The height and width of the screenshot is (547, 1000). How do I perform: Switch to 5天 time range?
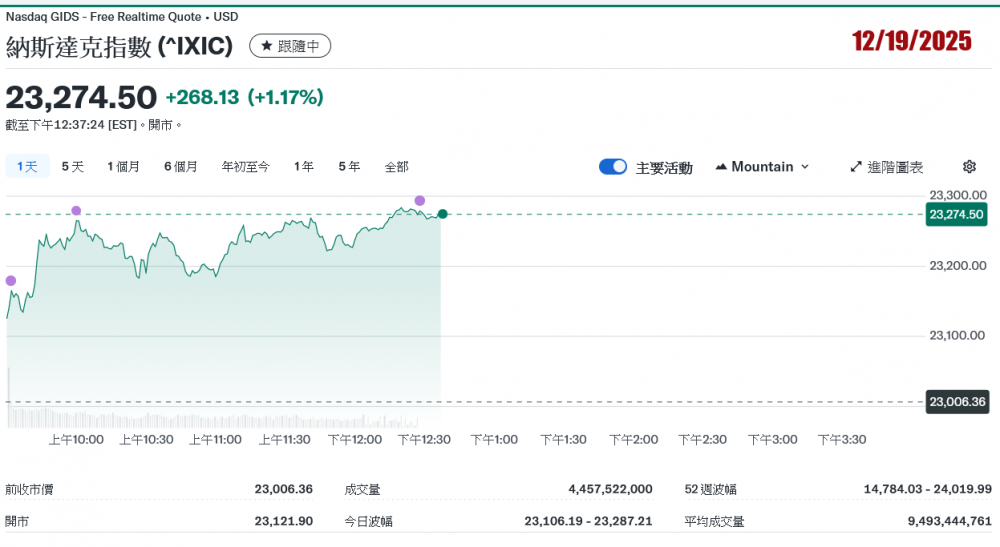tap(73, 167)
